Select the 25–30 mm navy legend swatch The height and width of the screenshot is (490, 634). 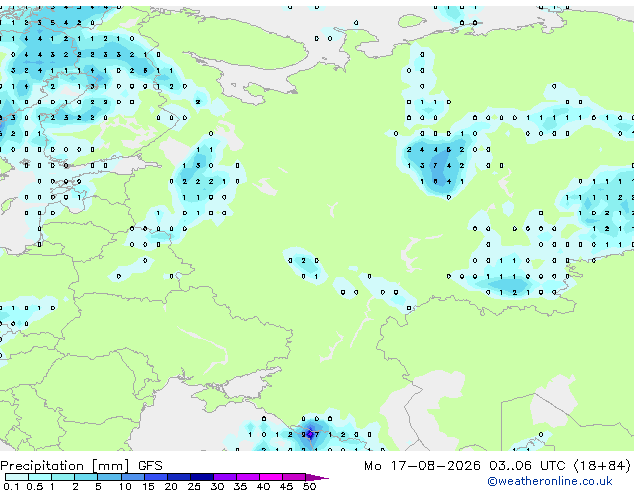pos(202,477)
